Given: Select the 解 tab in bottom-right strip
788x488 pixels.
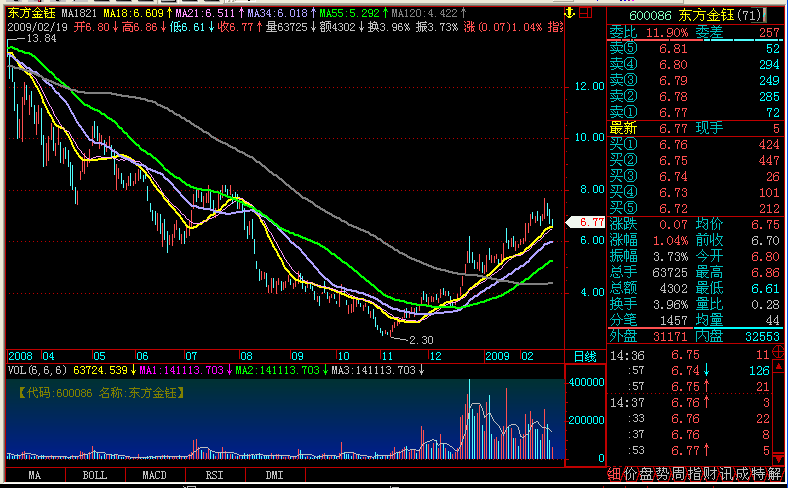Looking at the screenshot, I should [774, 474].
